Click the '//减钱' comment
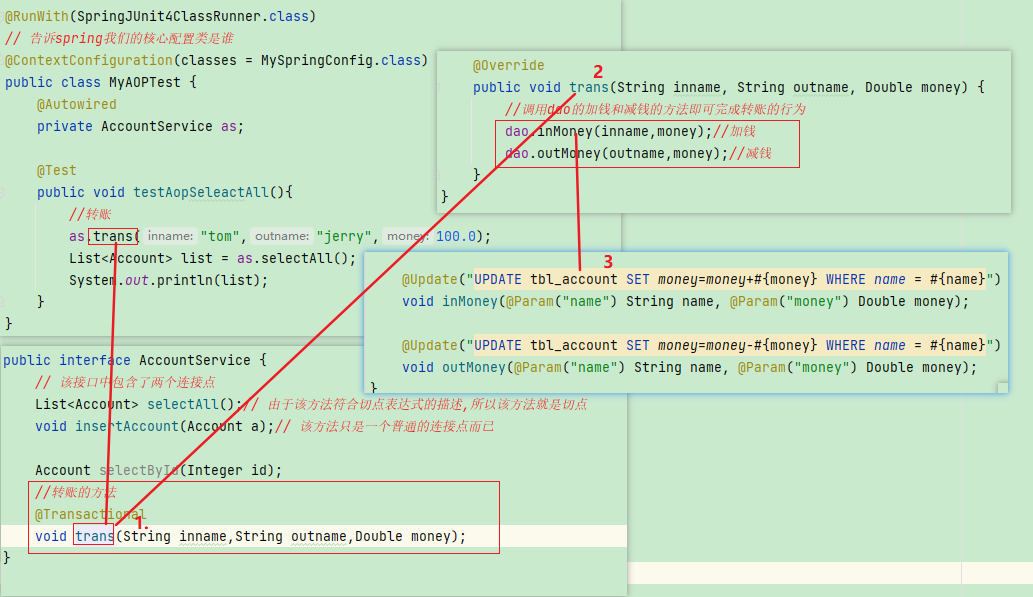 (750, 154)
